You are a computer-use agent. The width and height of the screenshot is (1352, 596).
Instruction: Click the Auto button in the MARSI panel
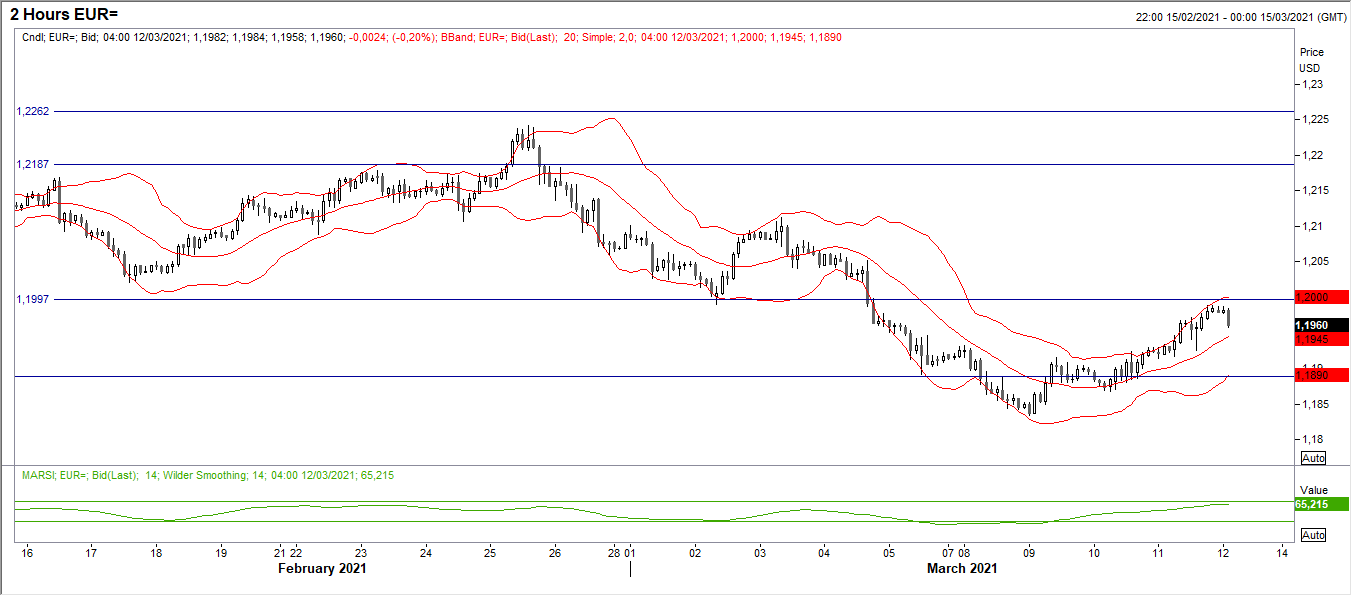(x=1313, y=535)
